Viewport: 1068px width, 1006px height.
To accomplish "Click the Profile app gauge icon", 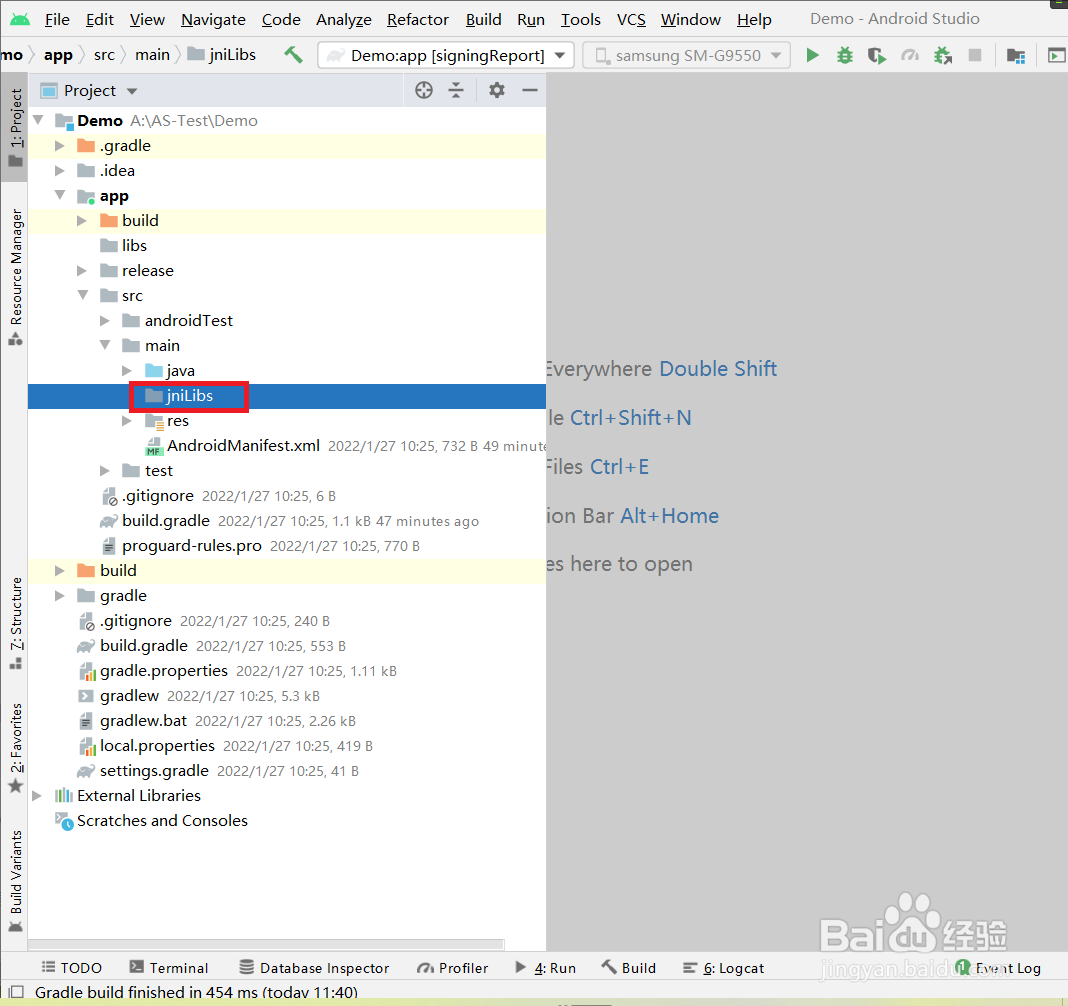I will click(910, 55).
